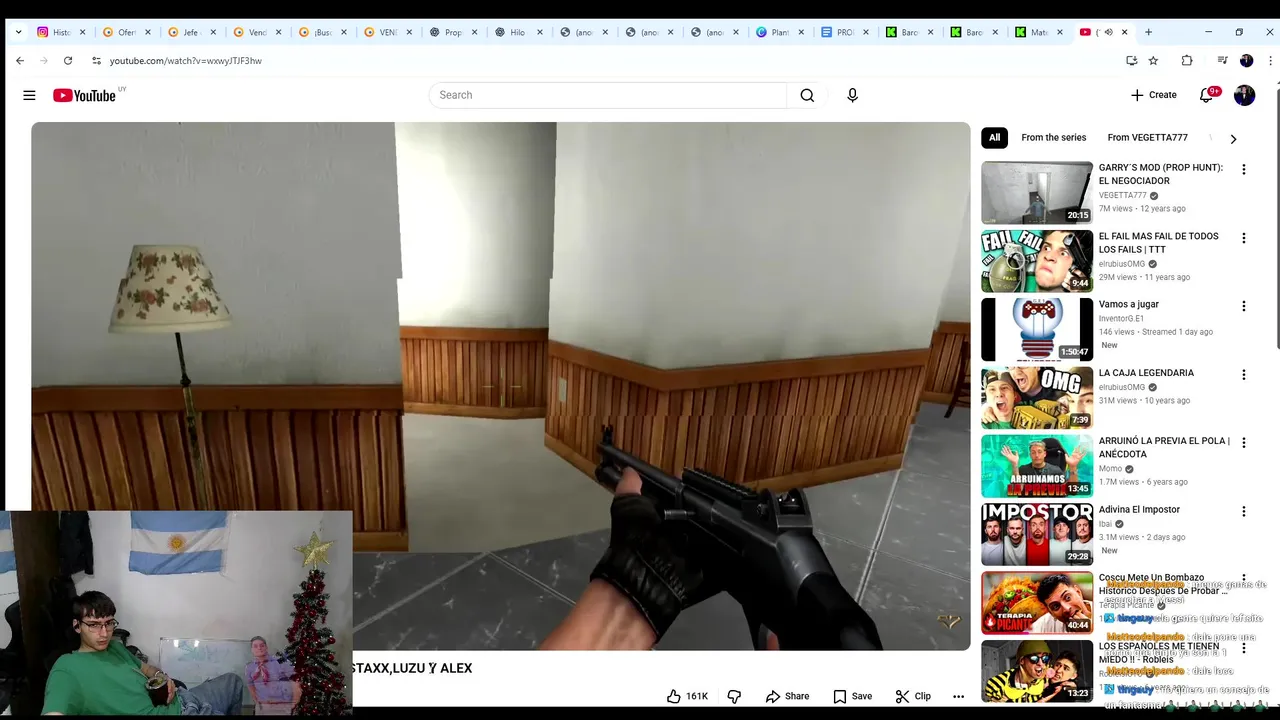Open title 'Vamos a jugar'
The height and width of the screenshot is (720, 1280).
1129,304
